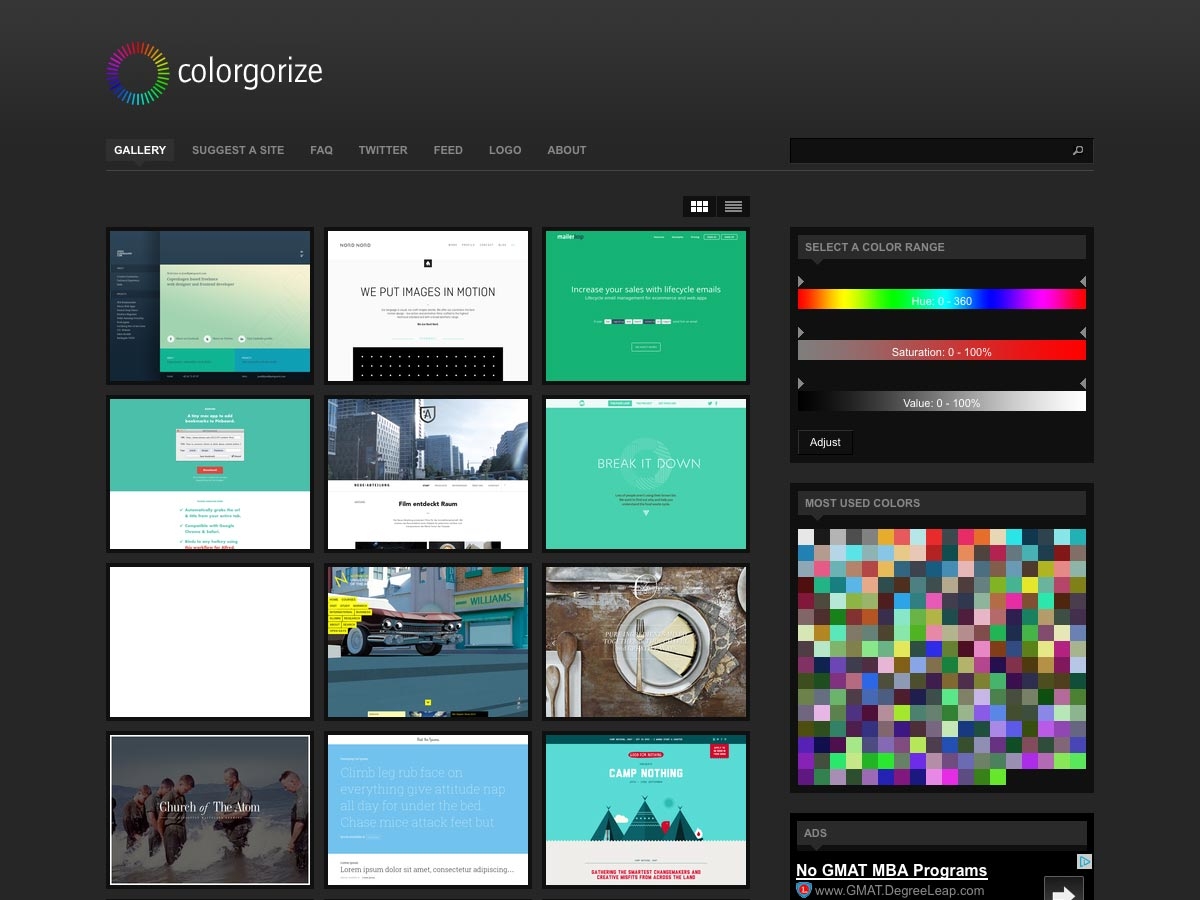This screenshot has width=1200, height=900.
Task: Open the Pinboard bookmarks app thumbnail
Action: tap(210, 474)
